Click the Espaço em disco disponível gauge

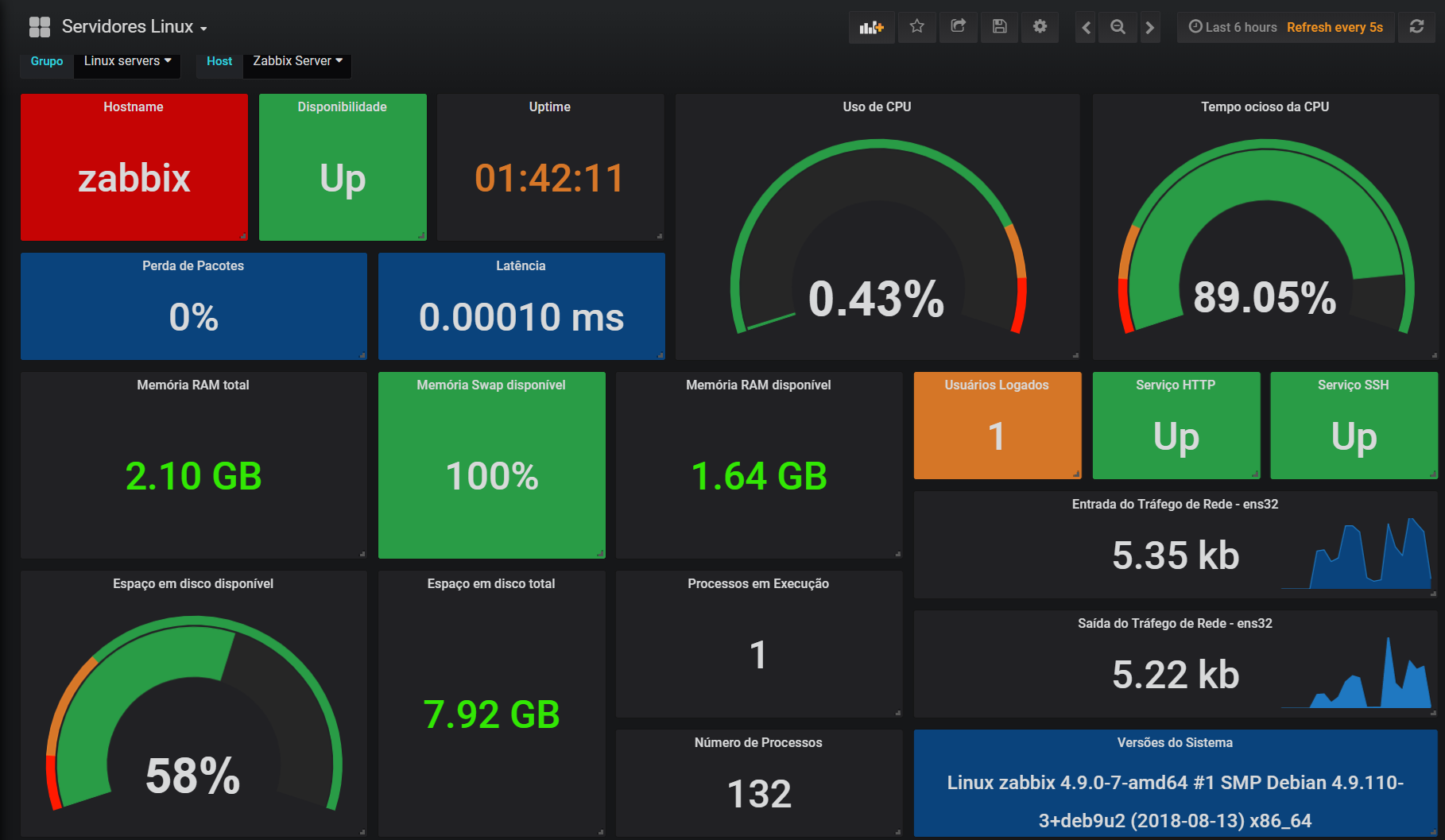[x=193, y=715]
